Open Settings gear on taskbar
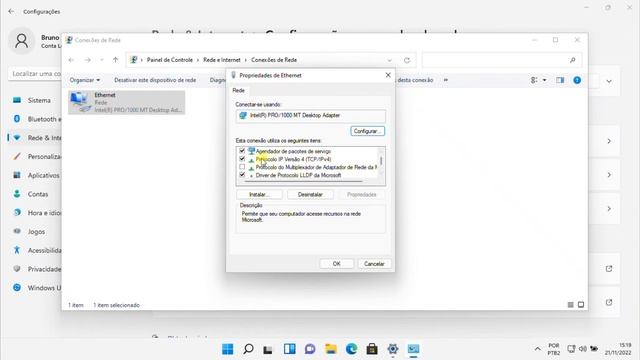The width and height of the screenshot is (640, 360). coord(393,349)
